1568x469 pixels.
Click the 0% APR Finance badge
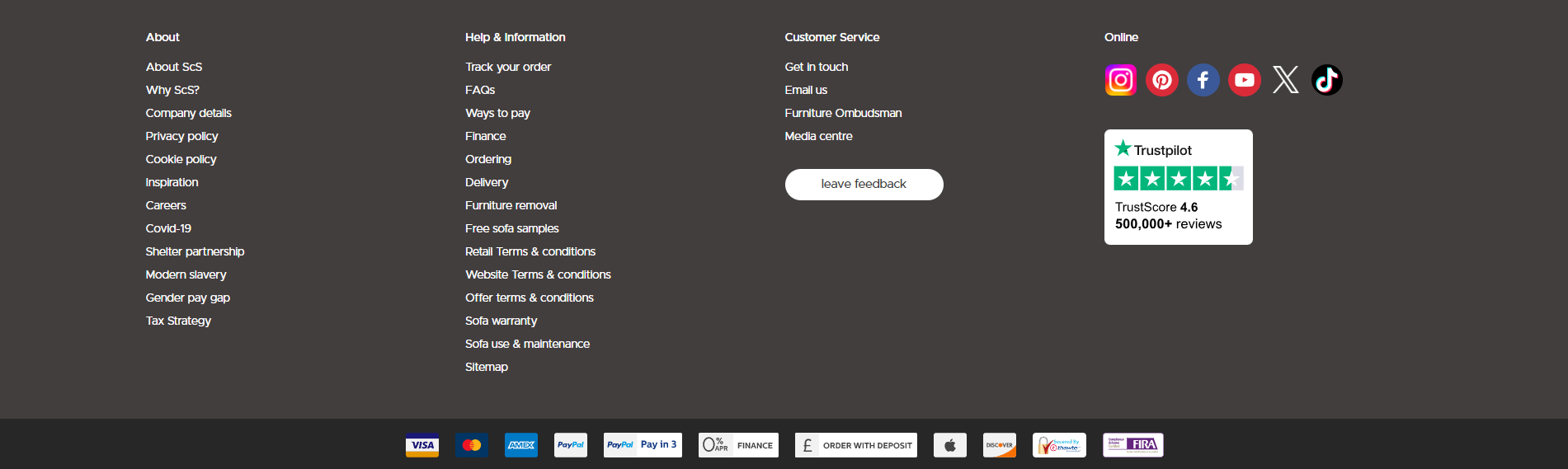738,445
